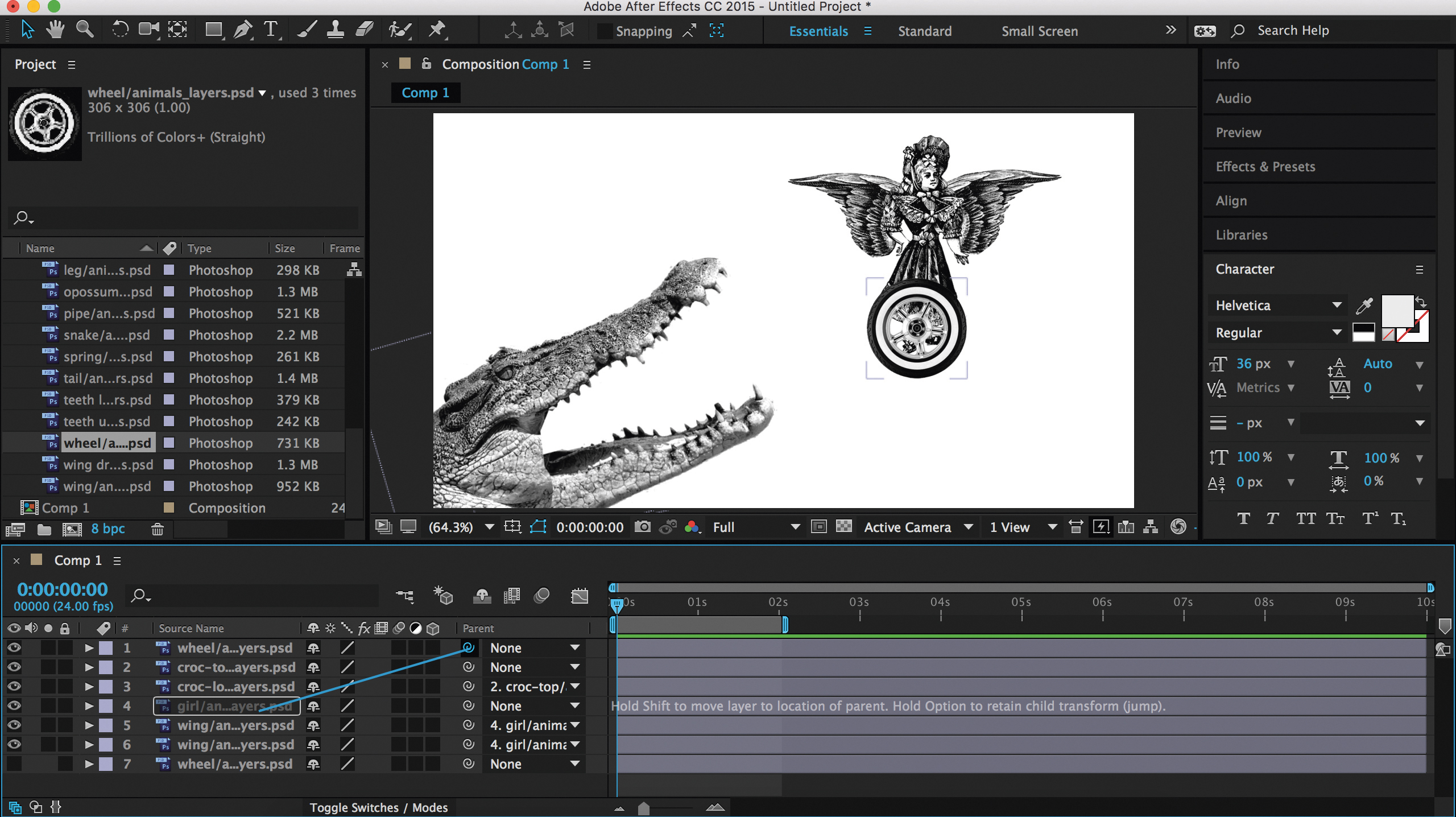Switch to the Standard workspace
The image size is (1456, 817).
coord(924,31)
